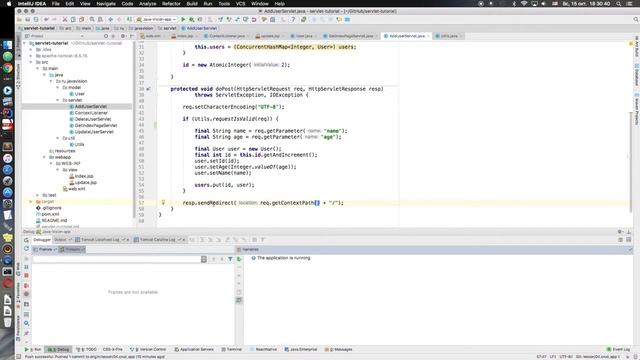The image size is (640, 360).
Task: Select DeleteUserServlet in the project tree
Action: 93,119
